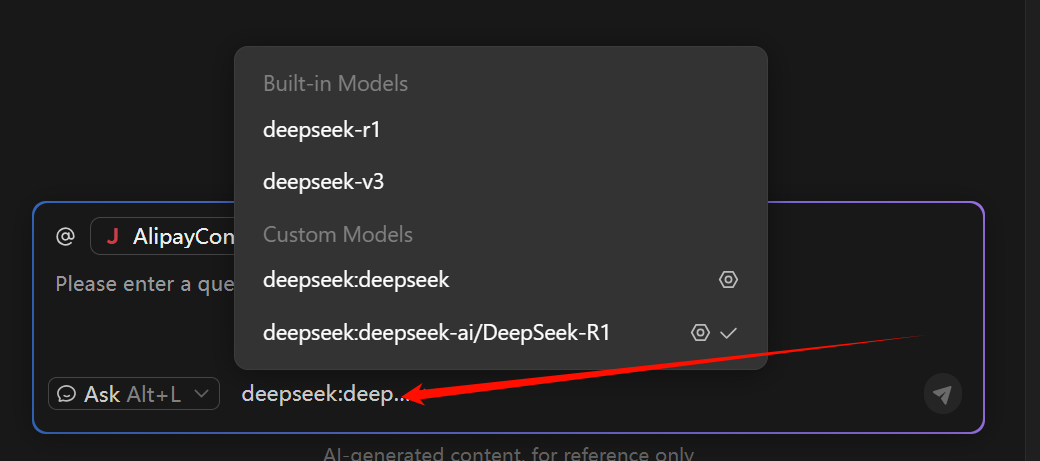Click the checkmark beside DeepSeek-R1 model
The image size is (1040, 461).
[x=728, y=333]
